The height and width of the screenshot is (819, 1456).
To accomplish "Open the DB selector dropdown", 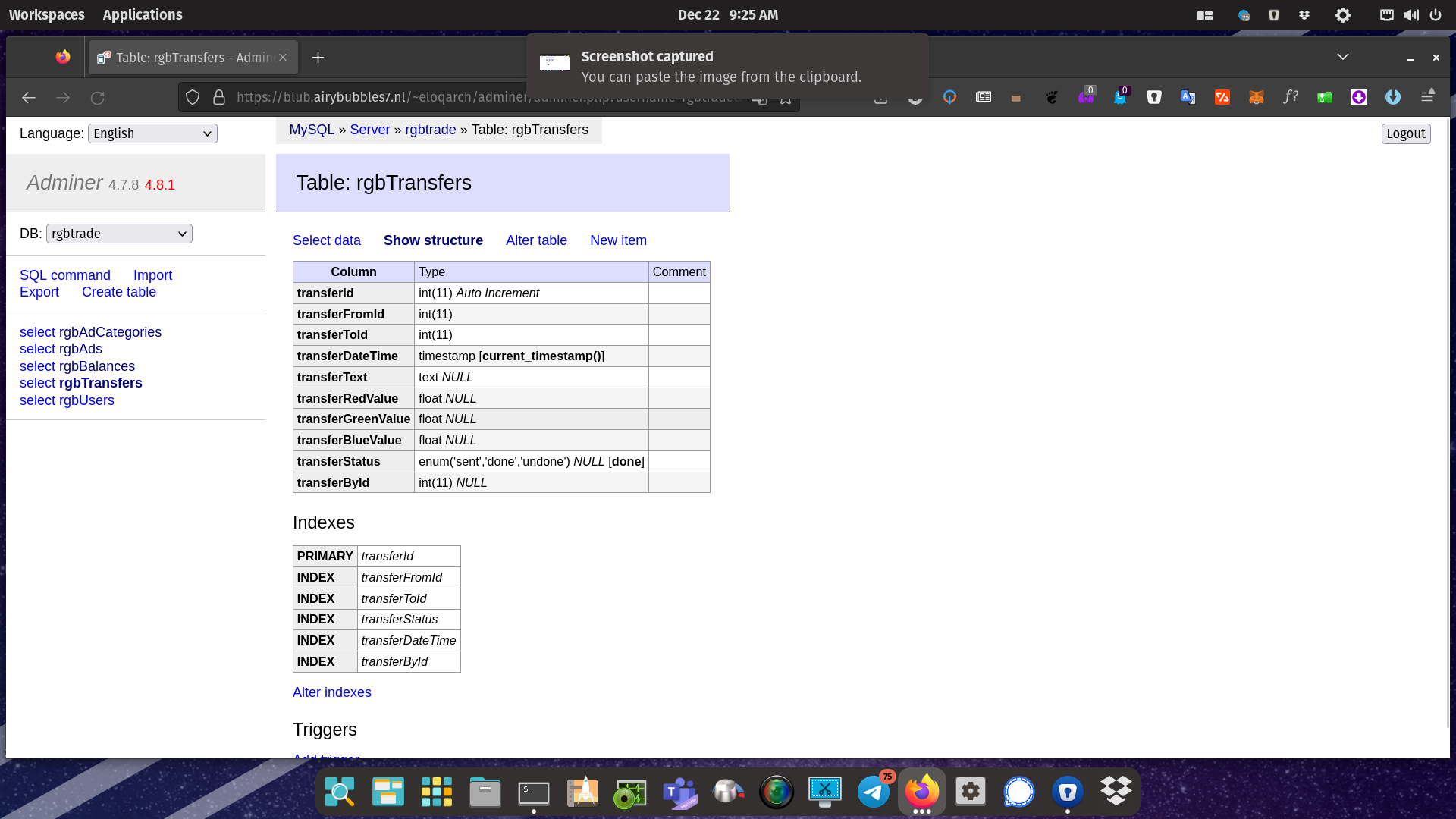I will click(x=119, y=234).
